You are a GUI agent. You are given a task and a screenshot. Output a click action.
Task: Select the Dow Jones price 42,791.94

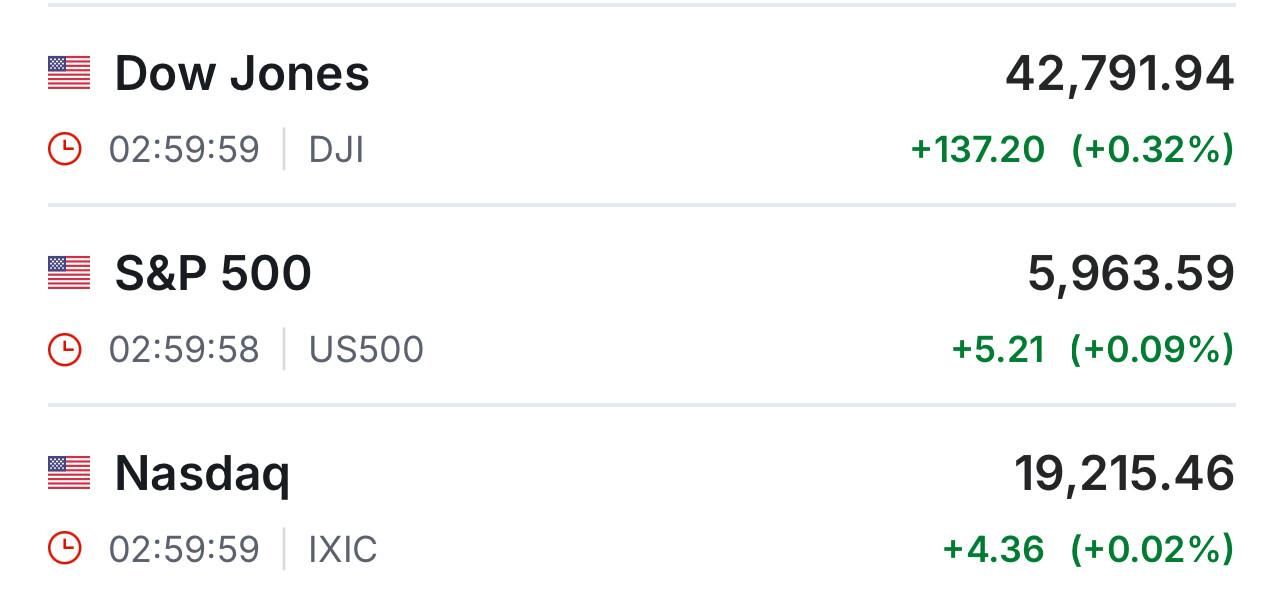(x=1119, y=74)
